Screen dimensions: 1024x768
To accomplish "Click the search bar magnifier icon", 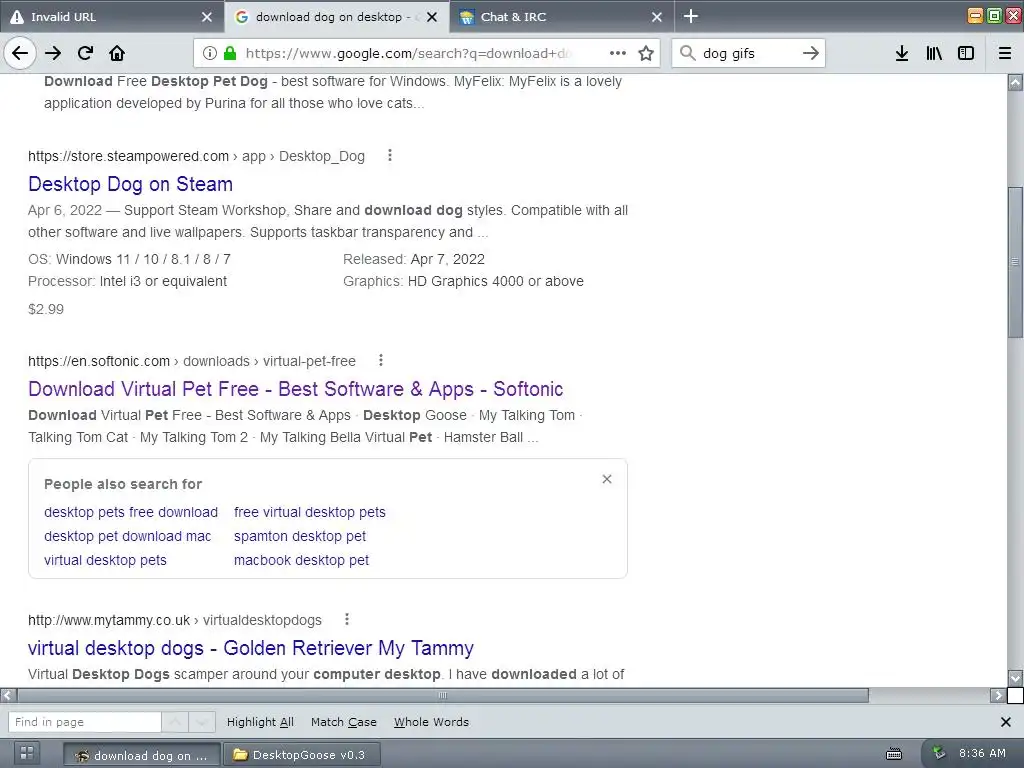I will (x=688, y=54).
